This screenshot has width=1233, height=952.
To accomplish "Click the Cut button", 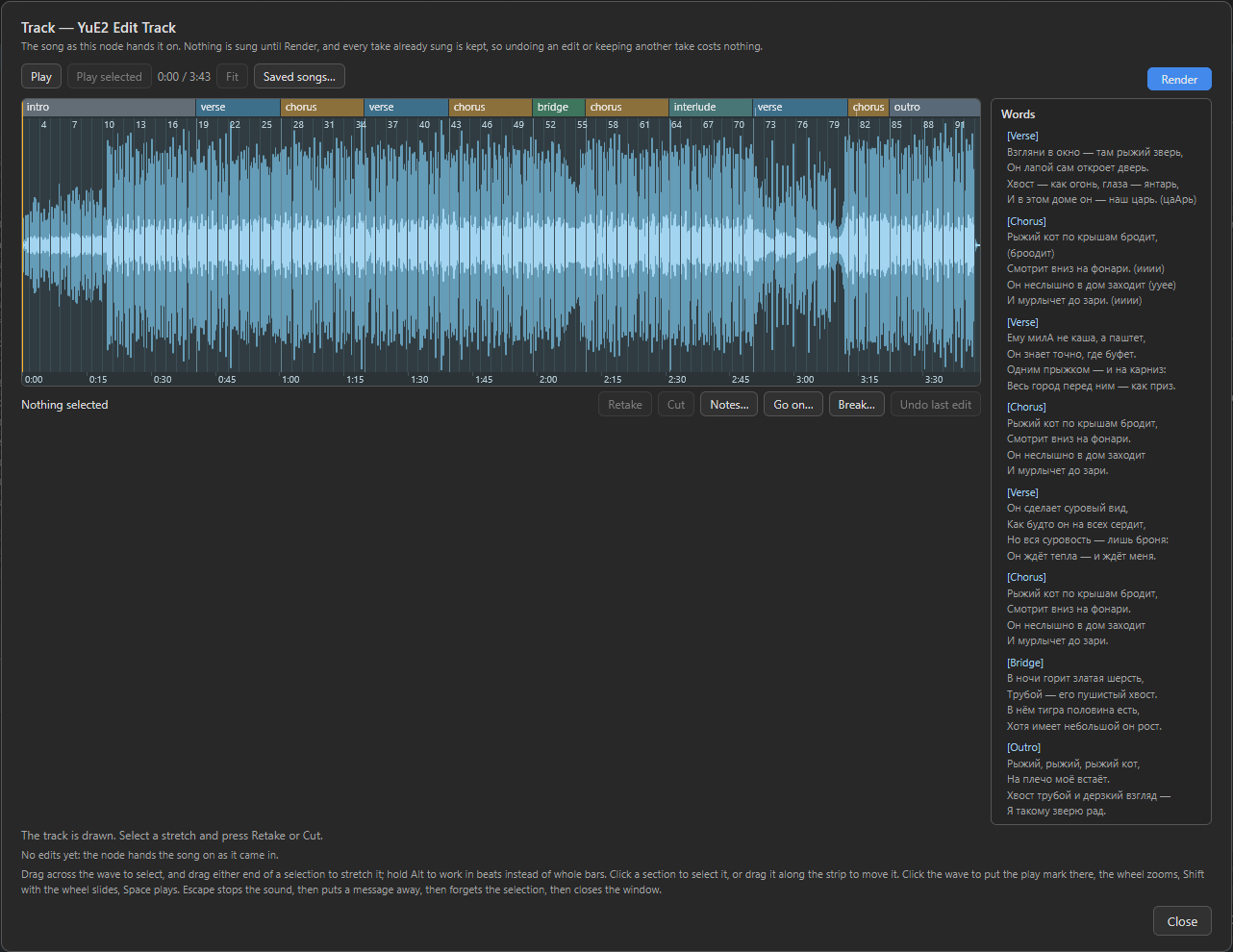I will click(x=676, y=405).
